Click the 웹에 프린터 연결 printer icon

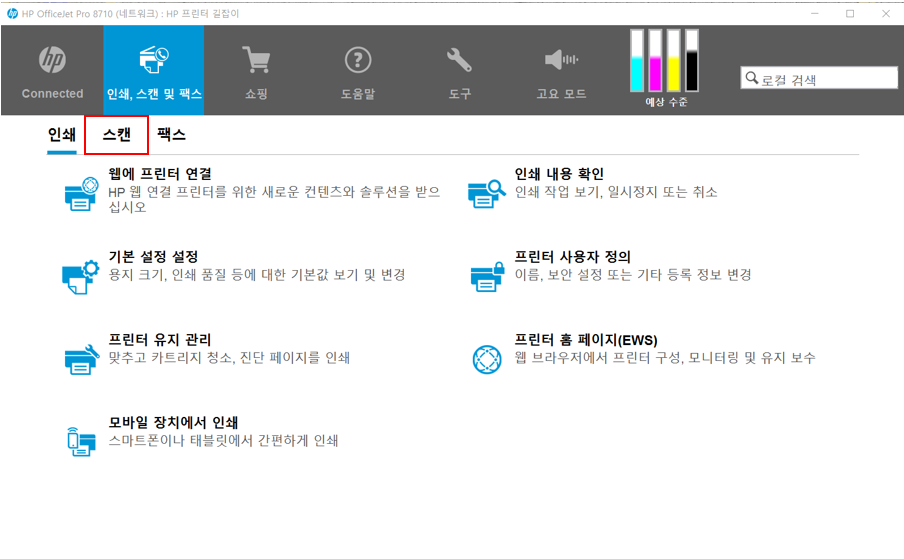81,194
